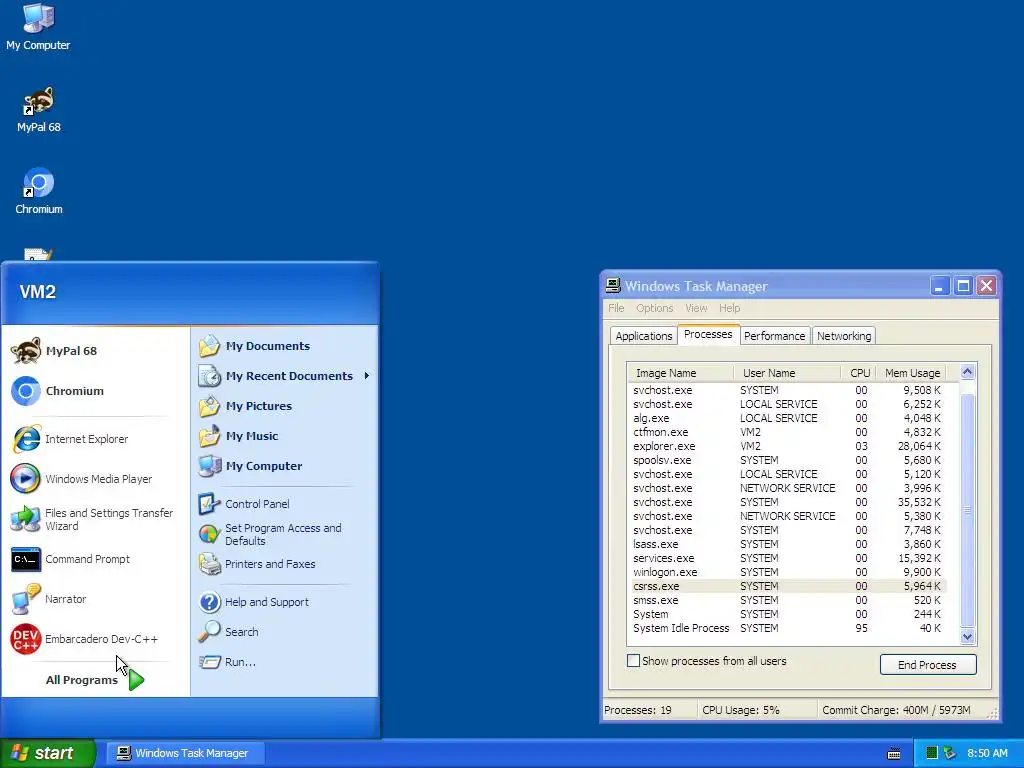Select ctfmon.exe process row
1024x768 pixels.
tap(788, 432)
